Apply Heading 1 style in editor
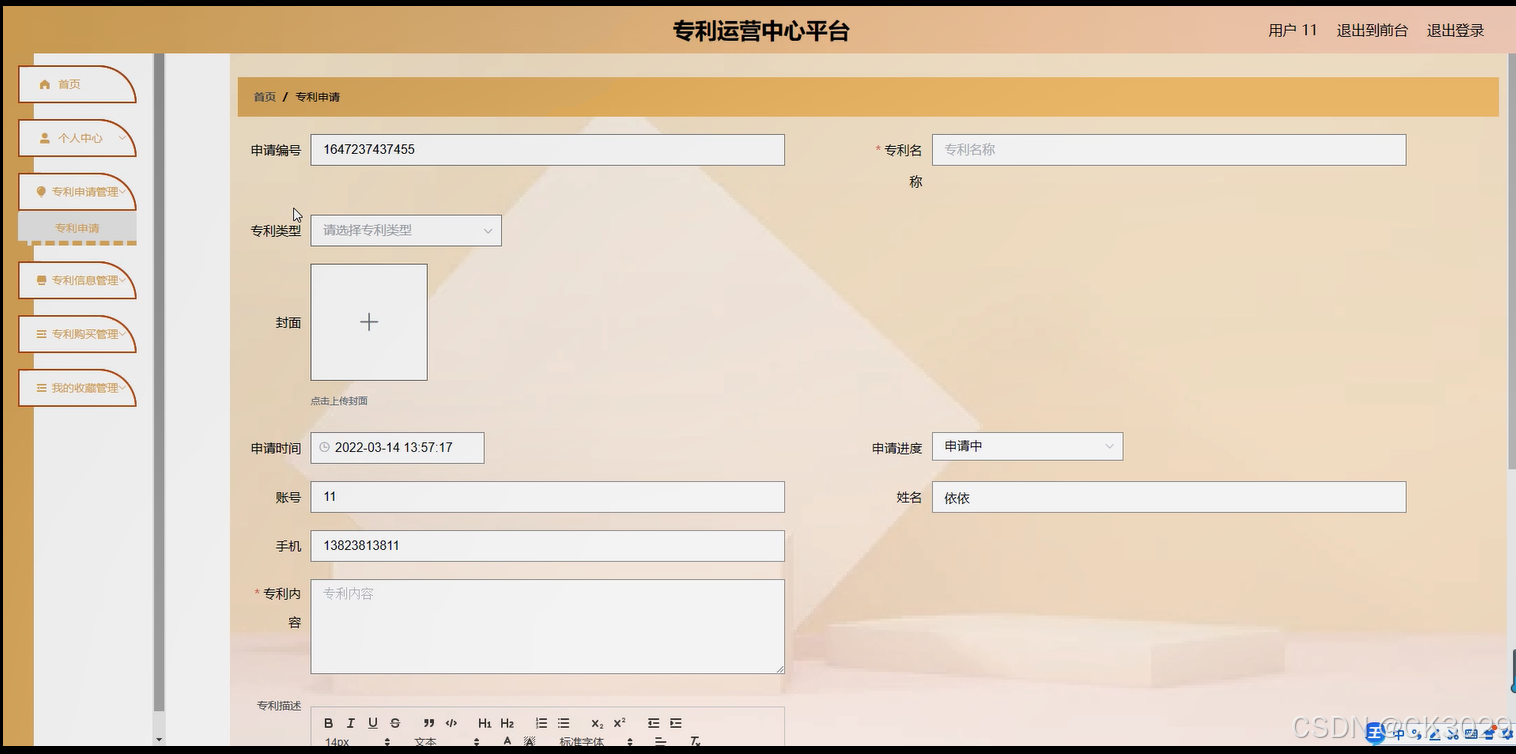The height and width of the screenshot is (754, 1516). coord(485,723)
